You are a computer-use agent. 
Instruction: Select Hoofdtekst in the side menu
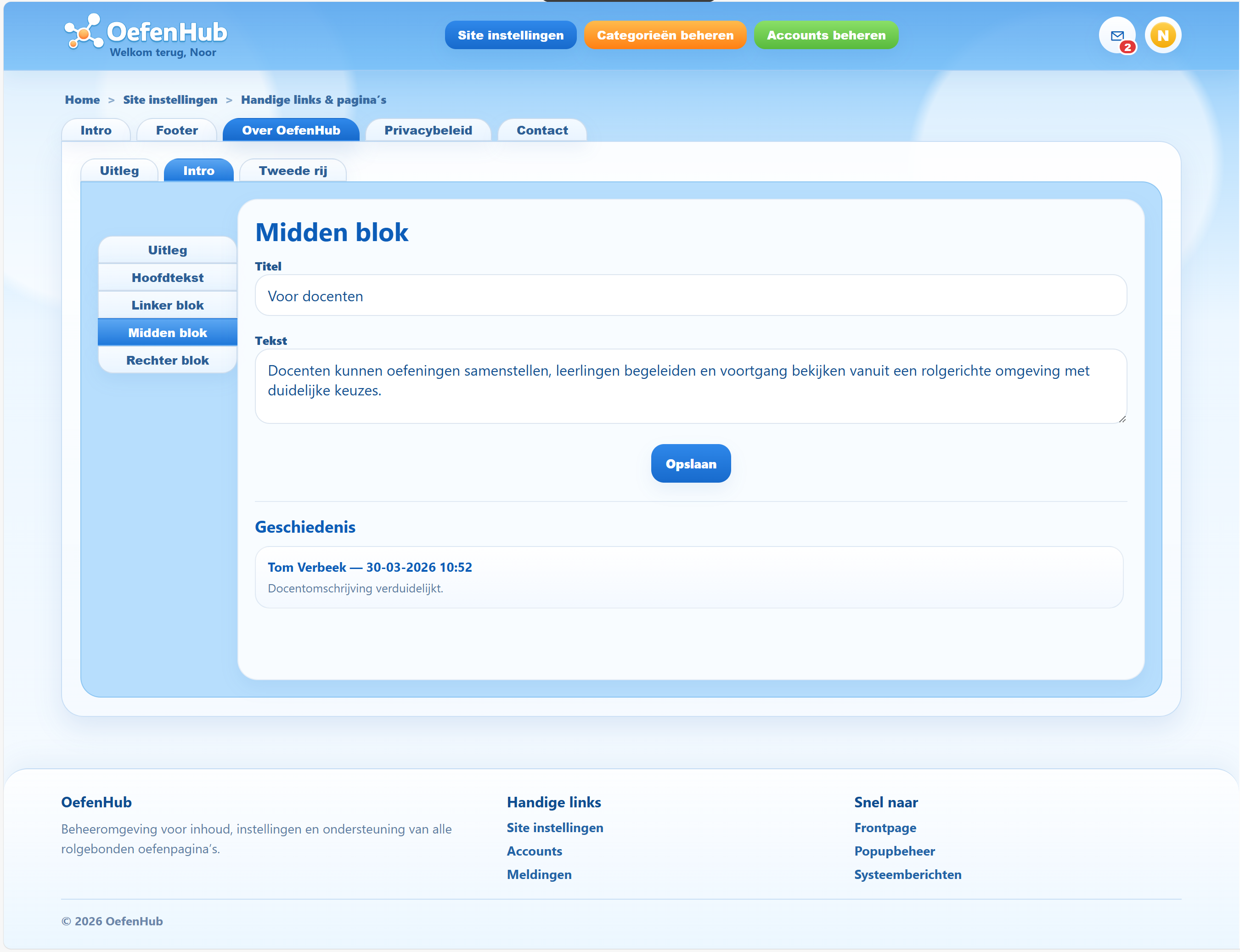coord(167,278)
